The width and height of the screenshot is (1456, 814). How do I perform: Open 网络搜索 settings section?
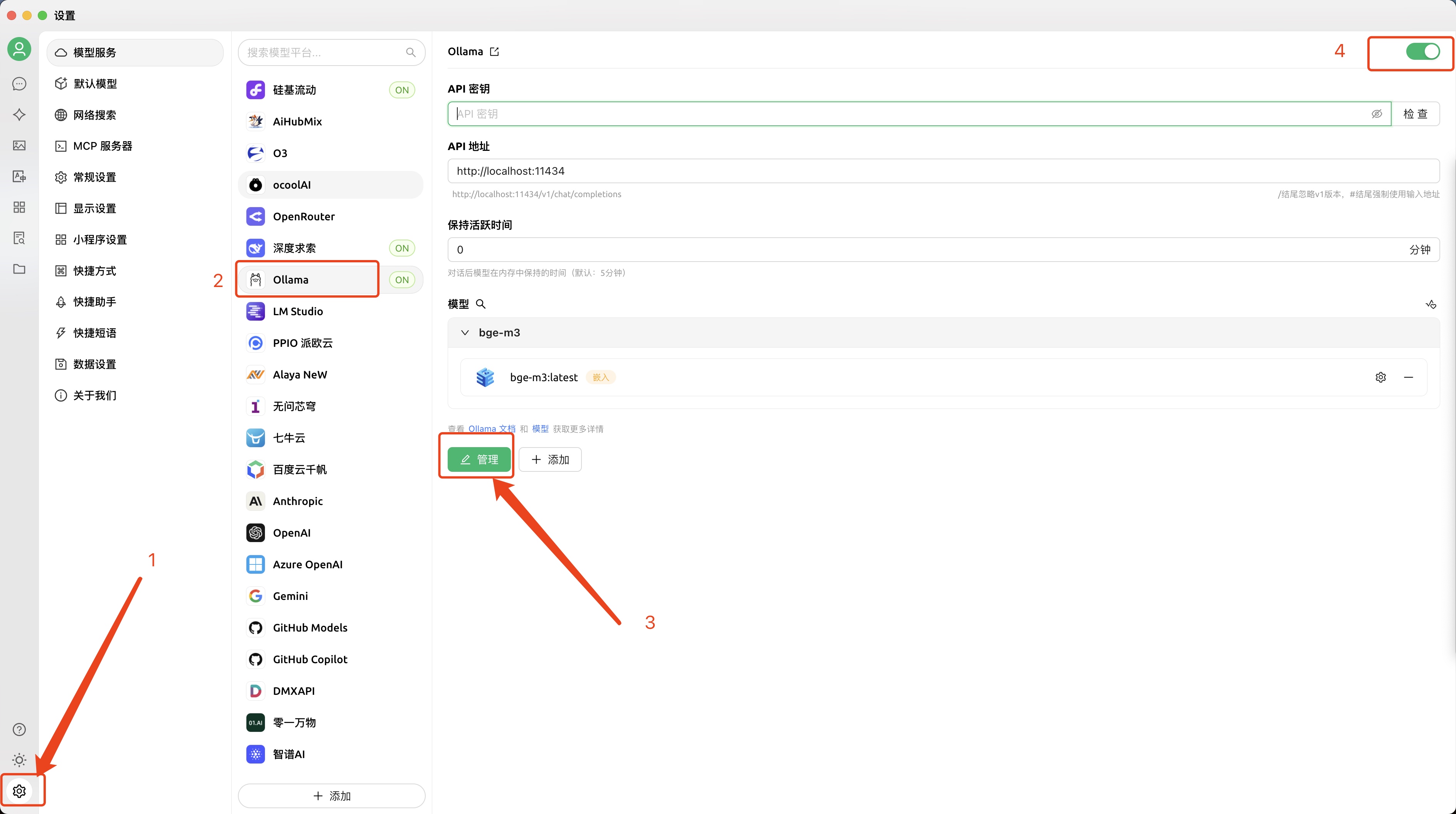pyautogui.click(x=135, y=115)
